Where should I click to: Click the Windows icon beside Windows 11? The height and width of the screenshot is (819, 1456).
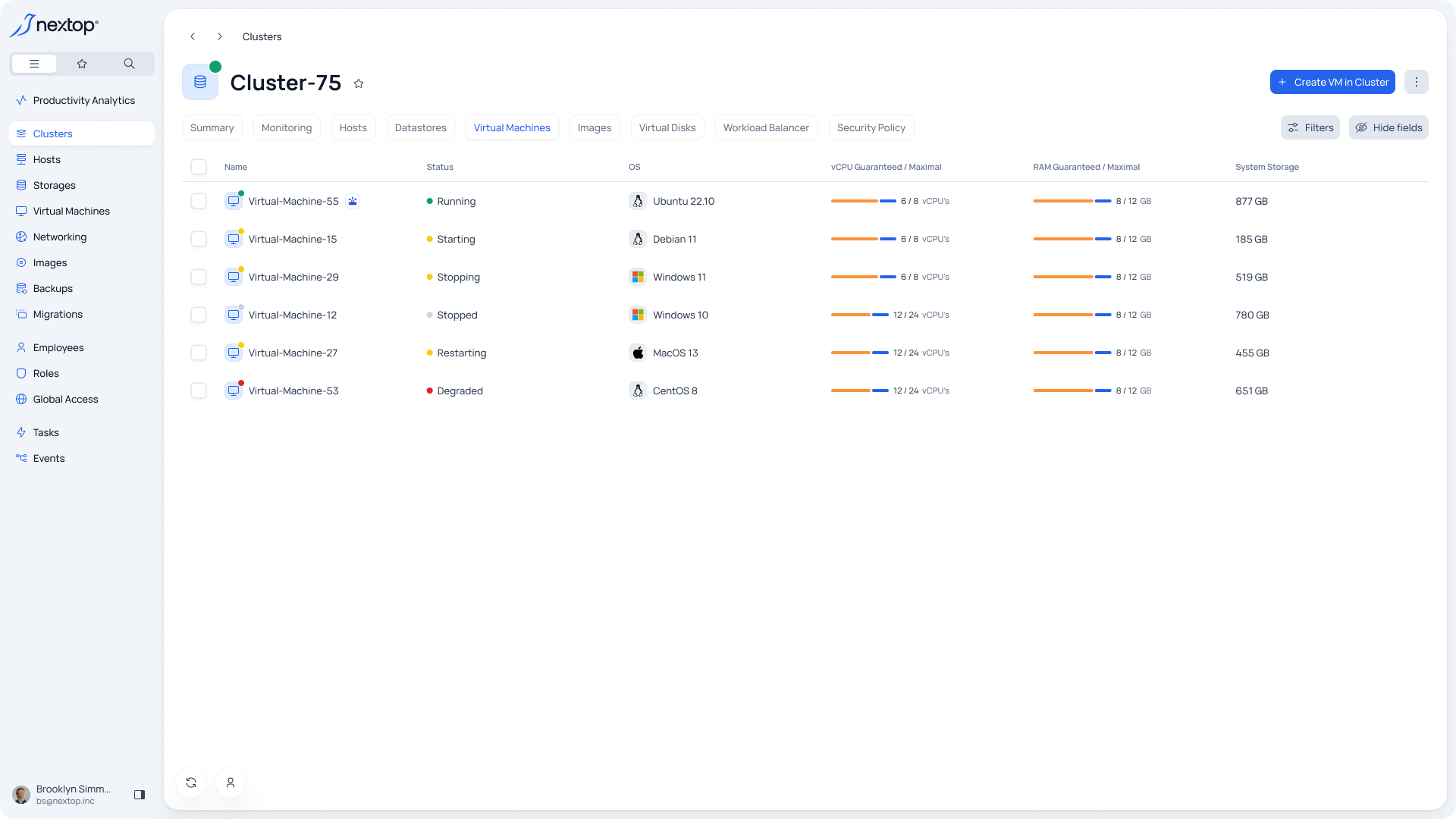pyautogui.click(x=638, y=277)
